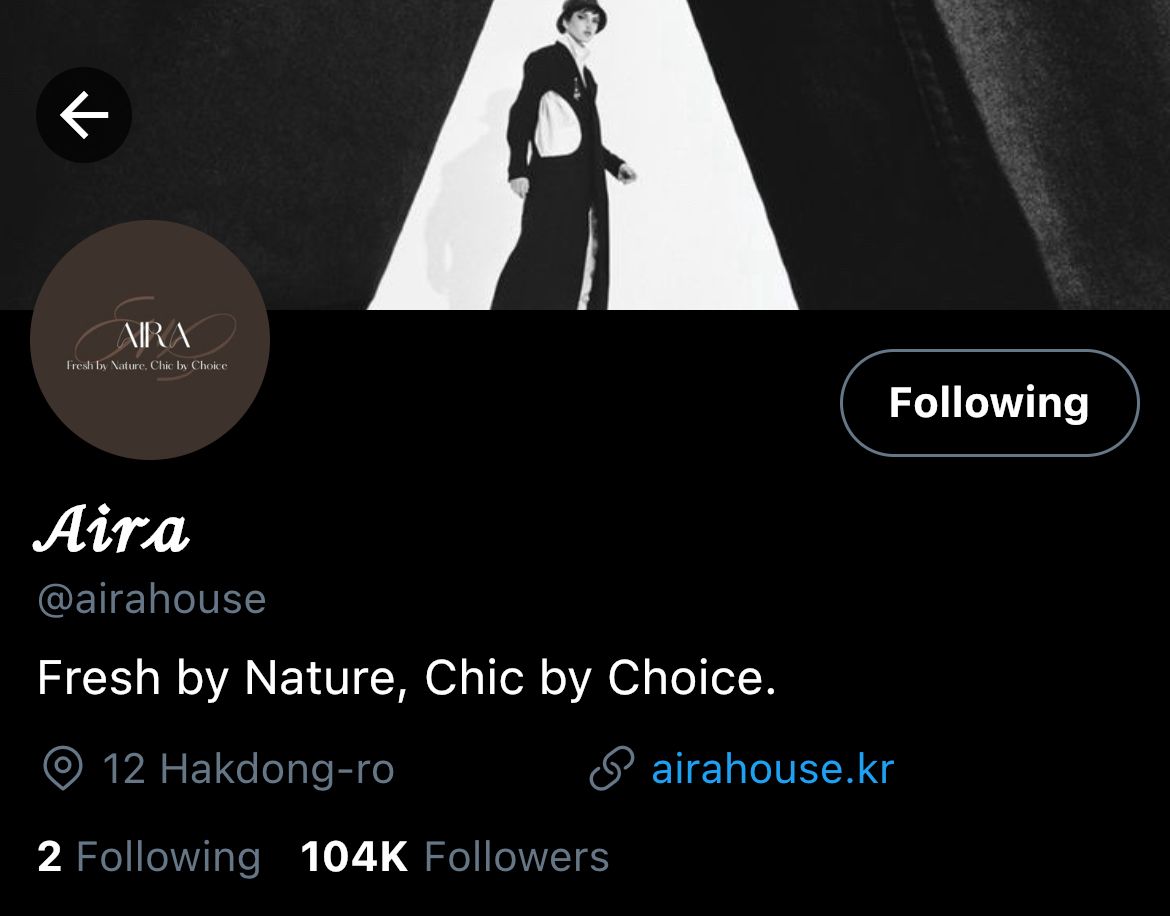Image resolution: width=1170 pixels, height=916 pixels.
Task: Click the Followers label beside 104K
Action: point(516,857)
